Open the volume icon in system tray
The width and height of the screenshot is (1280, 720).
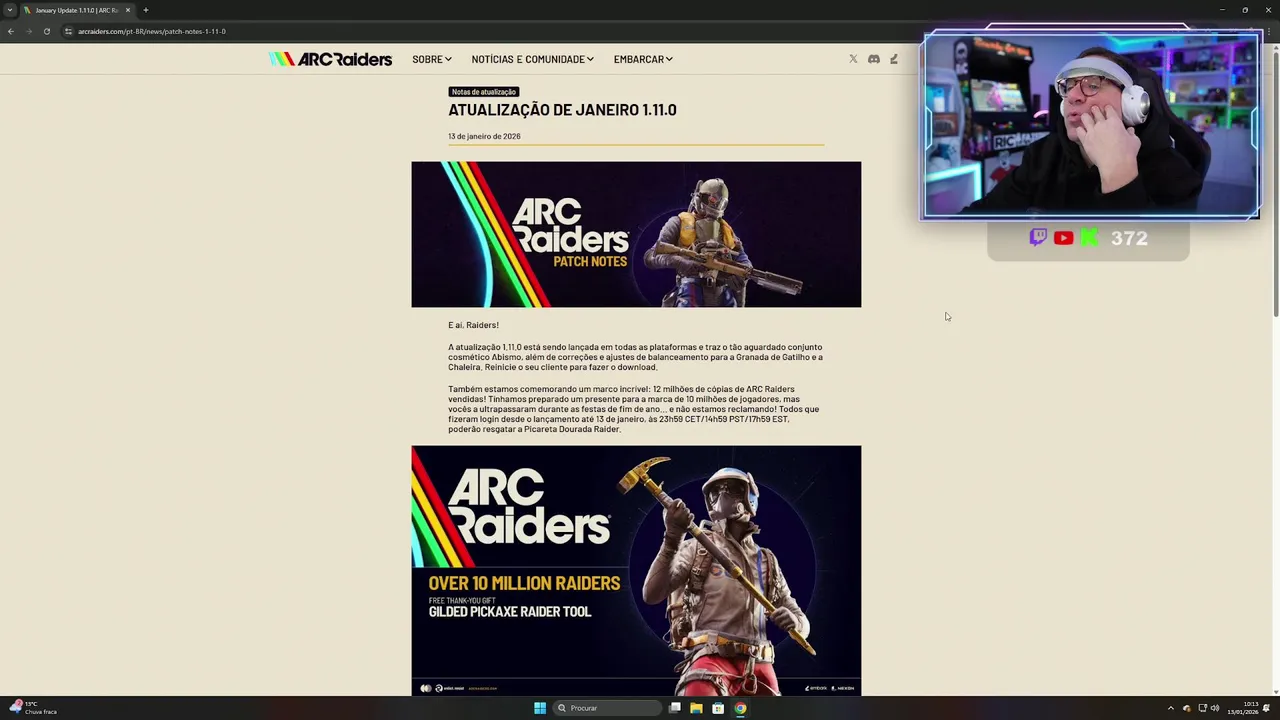click(x=1215, y=708)
